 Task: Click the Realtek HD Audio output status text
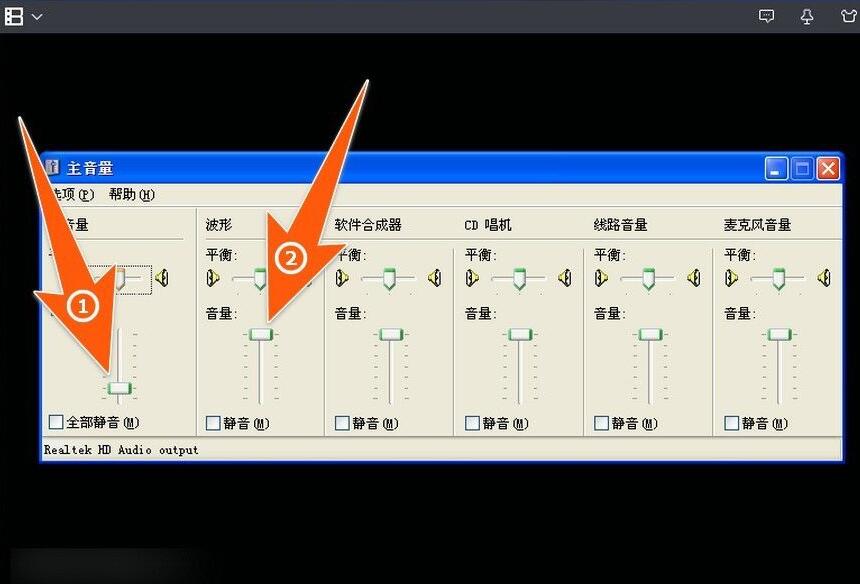click(121, 450)
